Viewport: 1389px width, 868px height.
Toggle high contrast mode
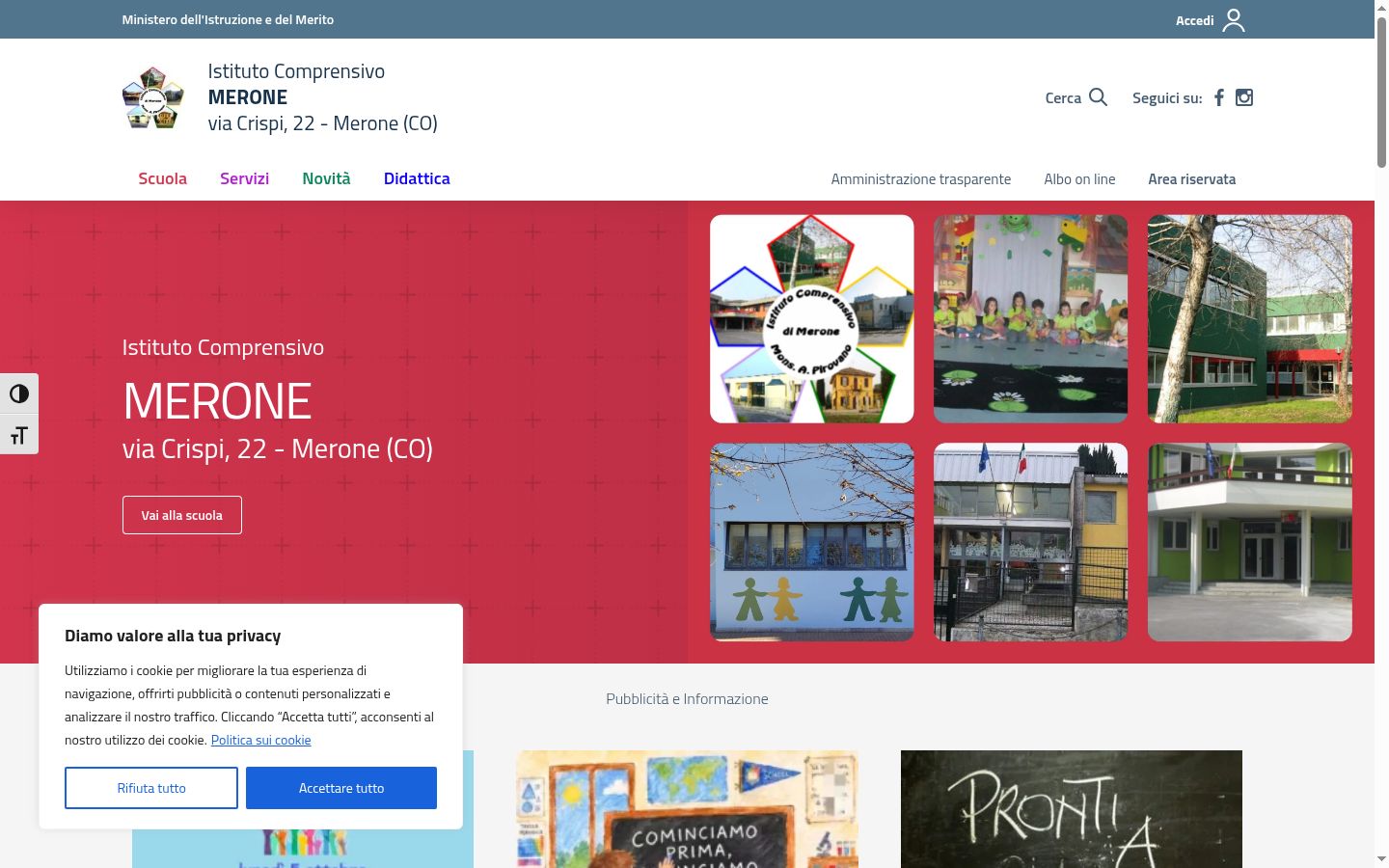[x=19, y=393]
